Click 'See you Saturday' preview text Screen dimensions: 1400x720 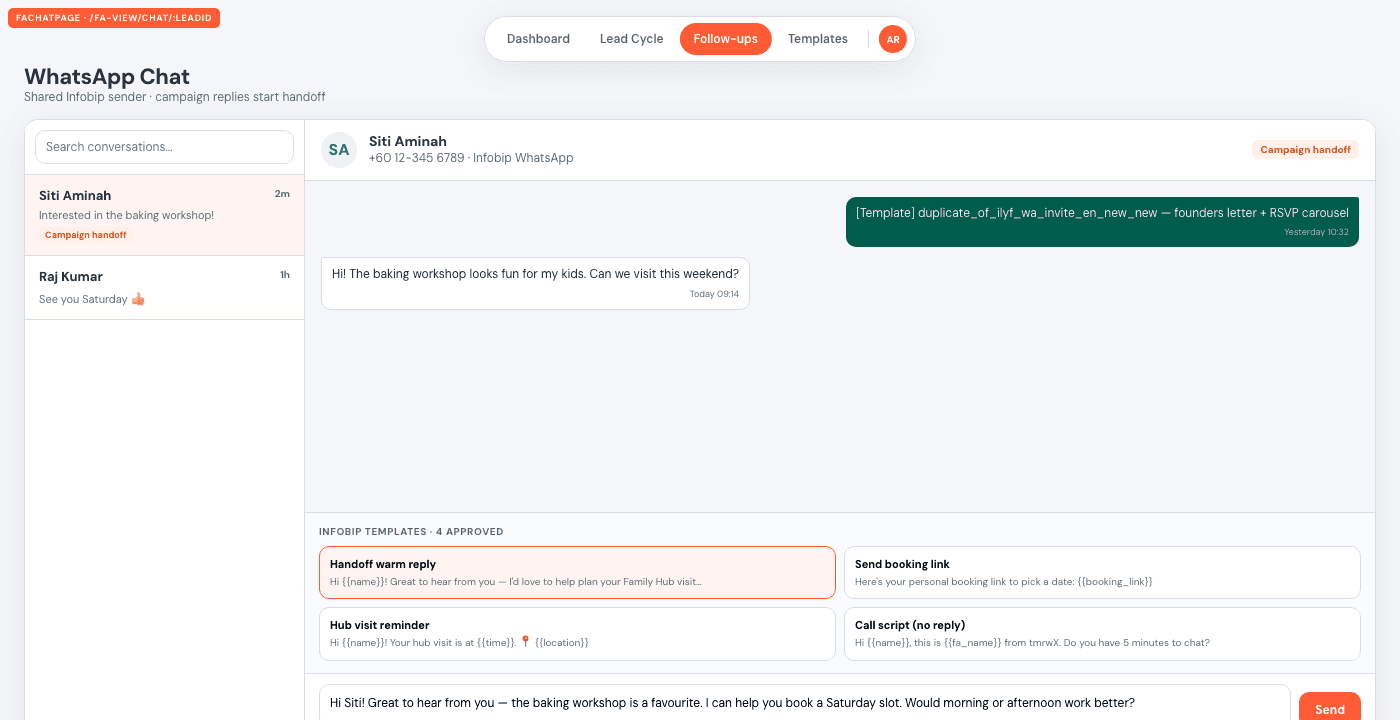tap(92, 299)
